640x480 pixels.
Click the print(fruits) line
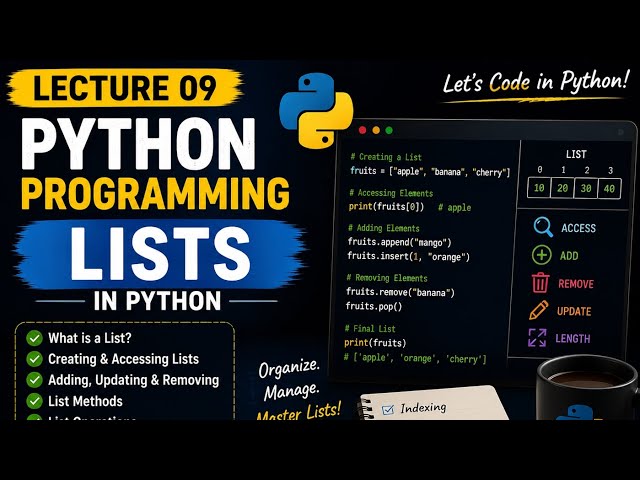click(375, 342)
